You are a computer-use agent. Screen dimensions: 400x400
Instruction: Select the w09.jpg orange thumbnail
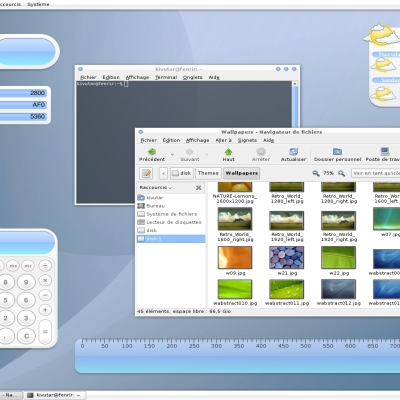click(x=235, y=258)
